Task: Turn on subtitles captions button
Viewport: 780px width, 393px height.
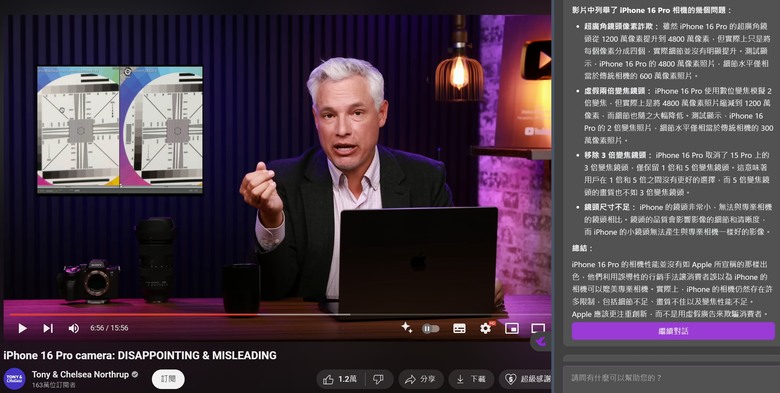Action: [459, 328]
